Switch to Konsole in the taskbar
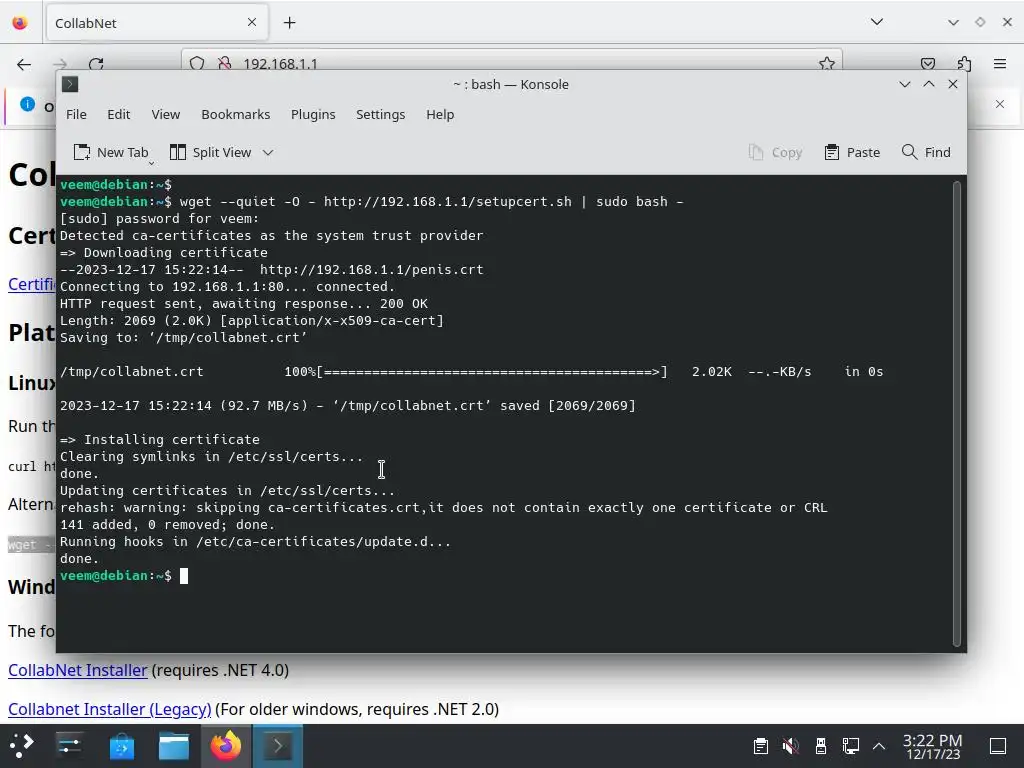 pyautogui.click(x=278, y=745)
